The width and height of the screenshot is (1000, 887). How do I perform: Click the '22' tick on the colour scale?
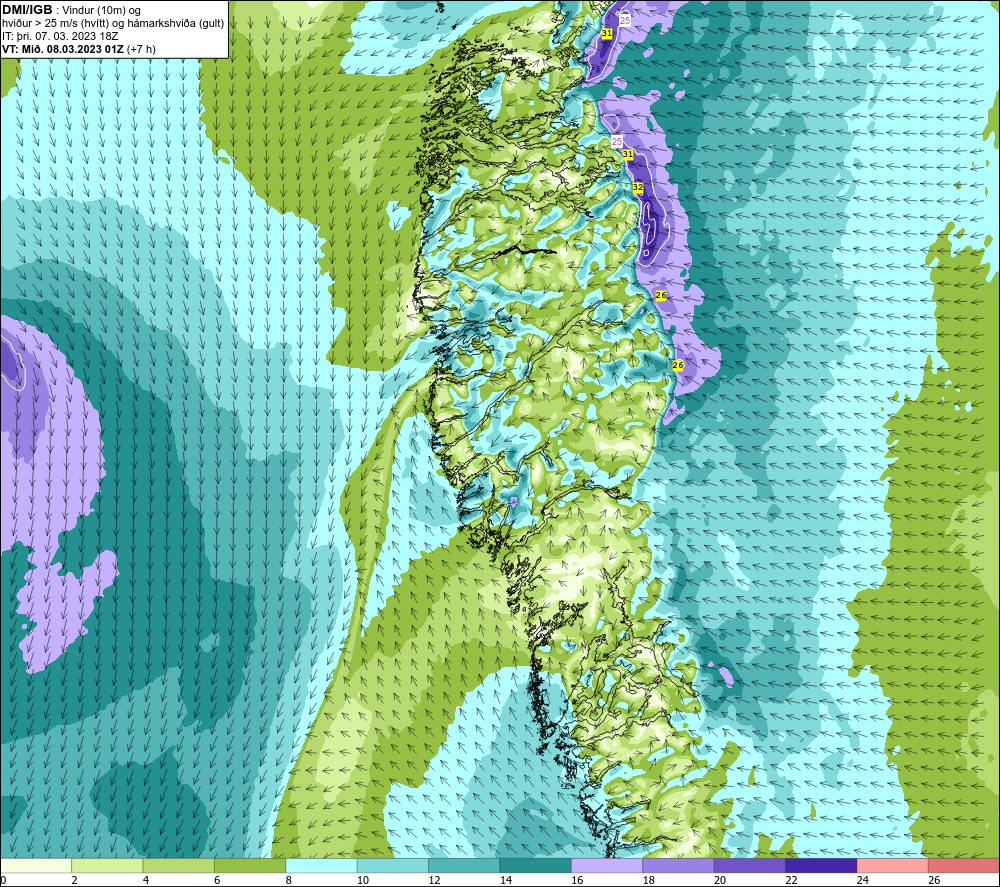791,880
